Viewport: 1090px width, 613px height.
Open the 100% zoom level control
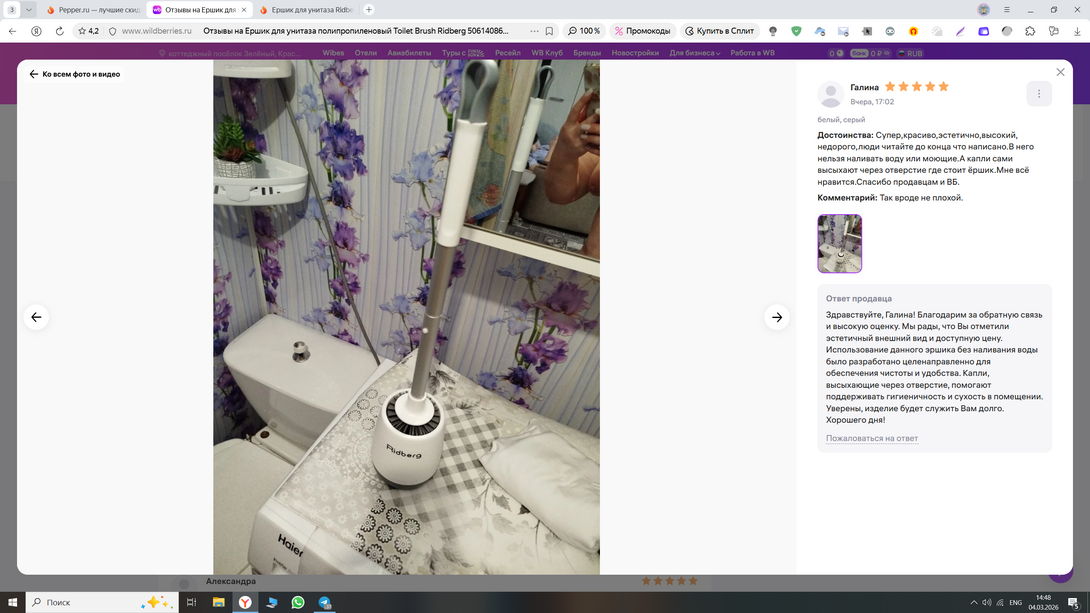pyautogui.click(x=584, y=31)
